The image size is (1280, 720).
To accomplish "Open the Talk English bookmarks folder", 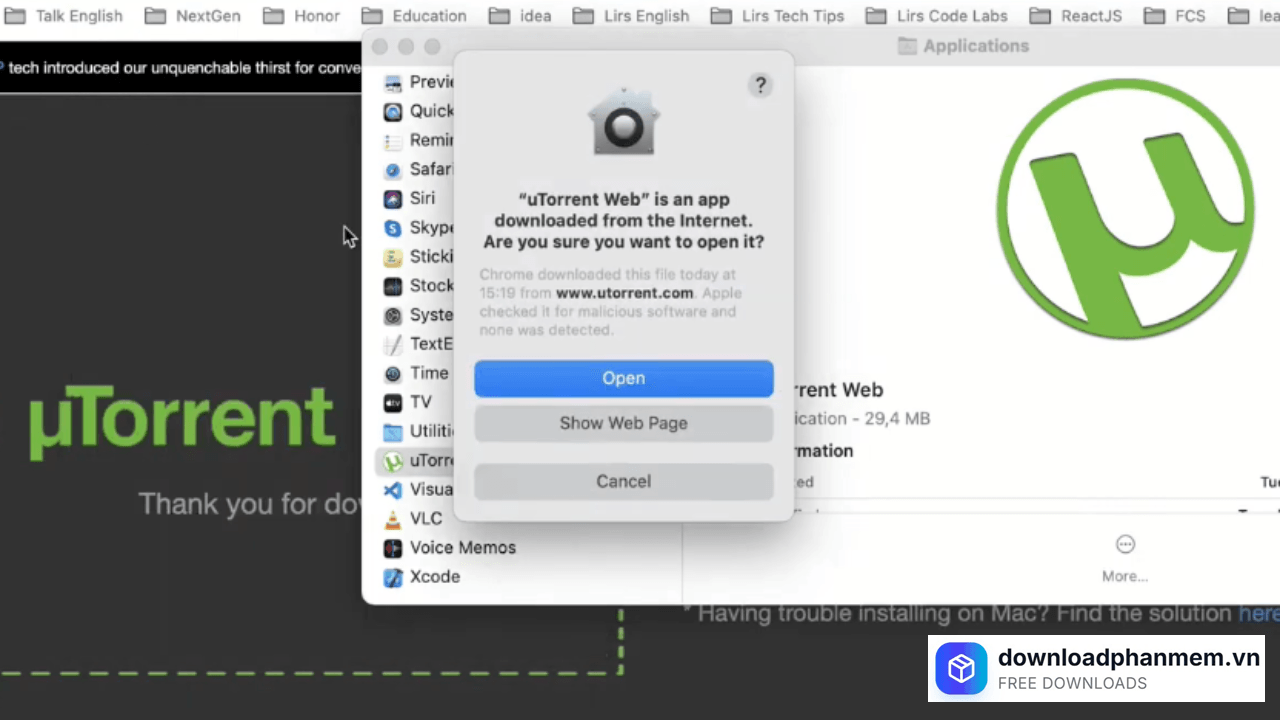I will [x=64, y=16].
